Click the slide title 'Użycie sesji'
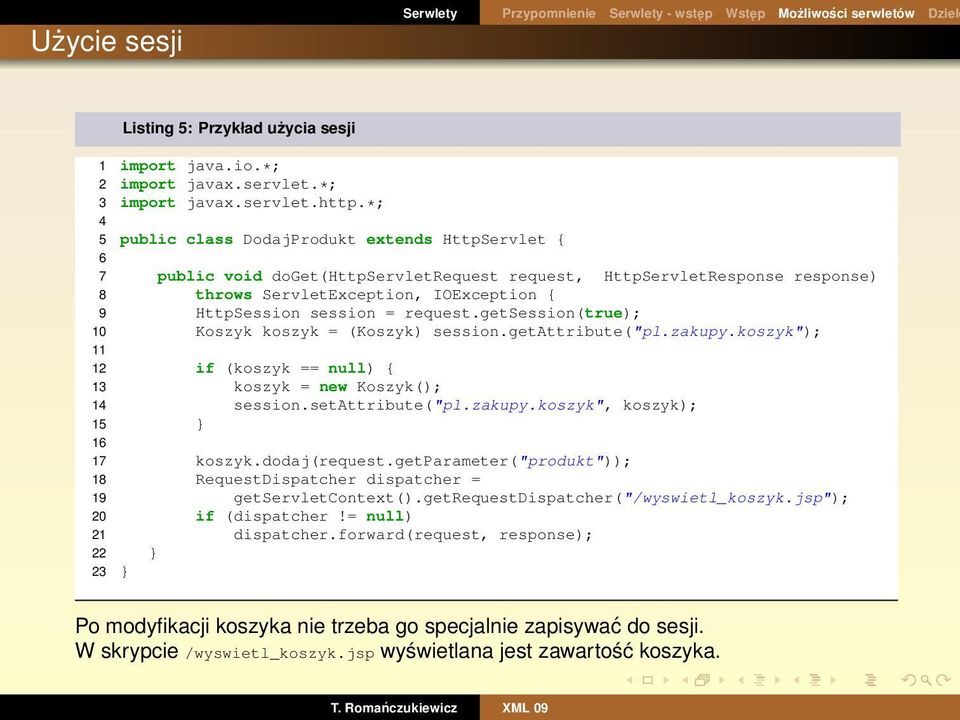960x720 pixels. pos(107,42)
